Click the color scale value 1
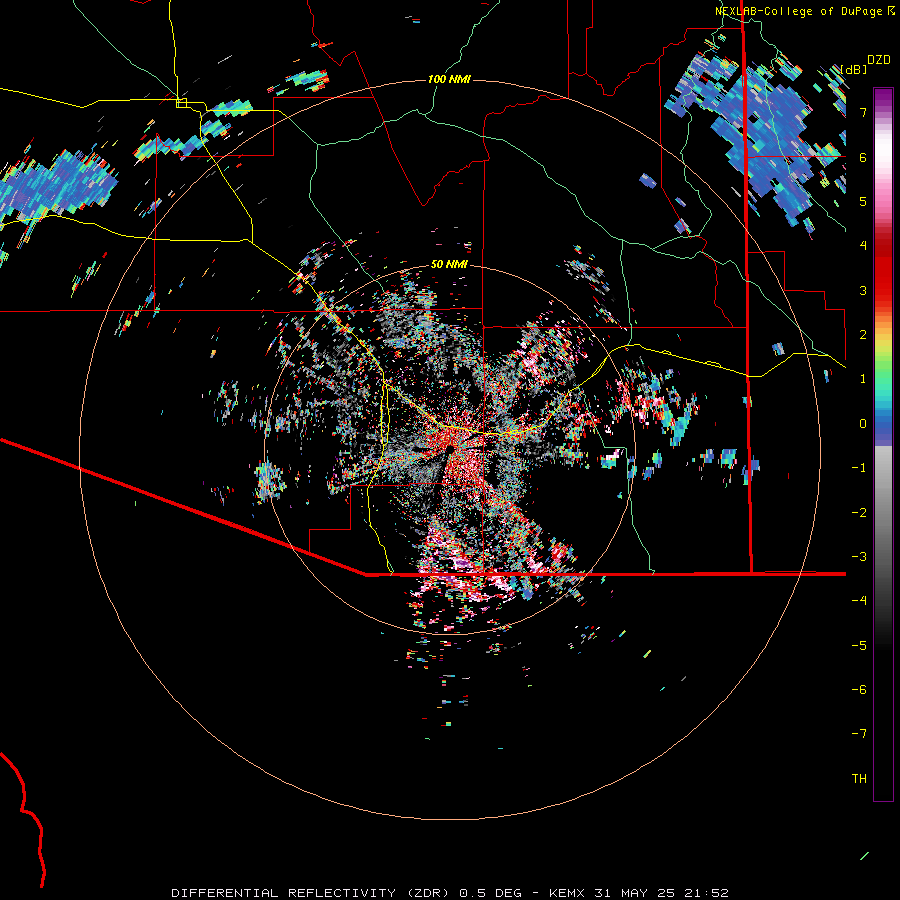 (863, 379)
